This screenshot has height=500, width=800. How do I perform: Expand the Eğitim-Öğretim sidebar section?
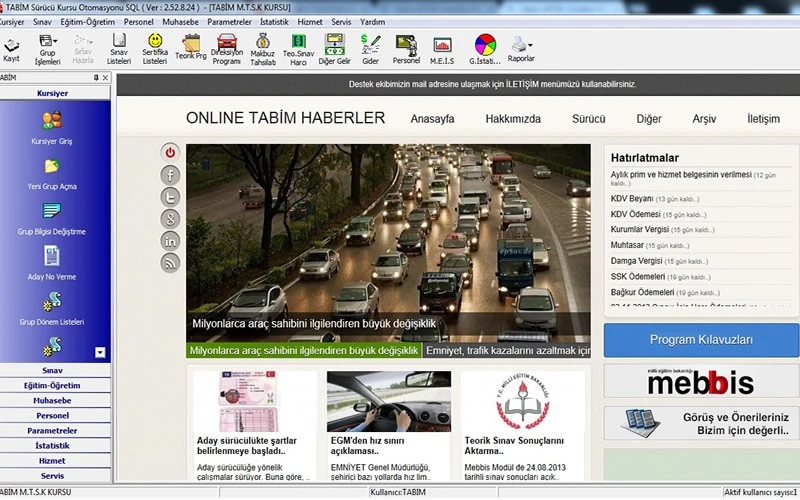(x=53, y=385)
